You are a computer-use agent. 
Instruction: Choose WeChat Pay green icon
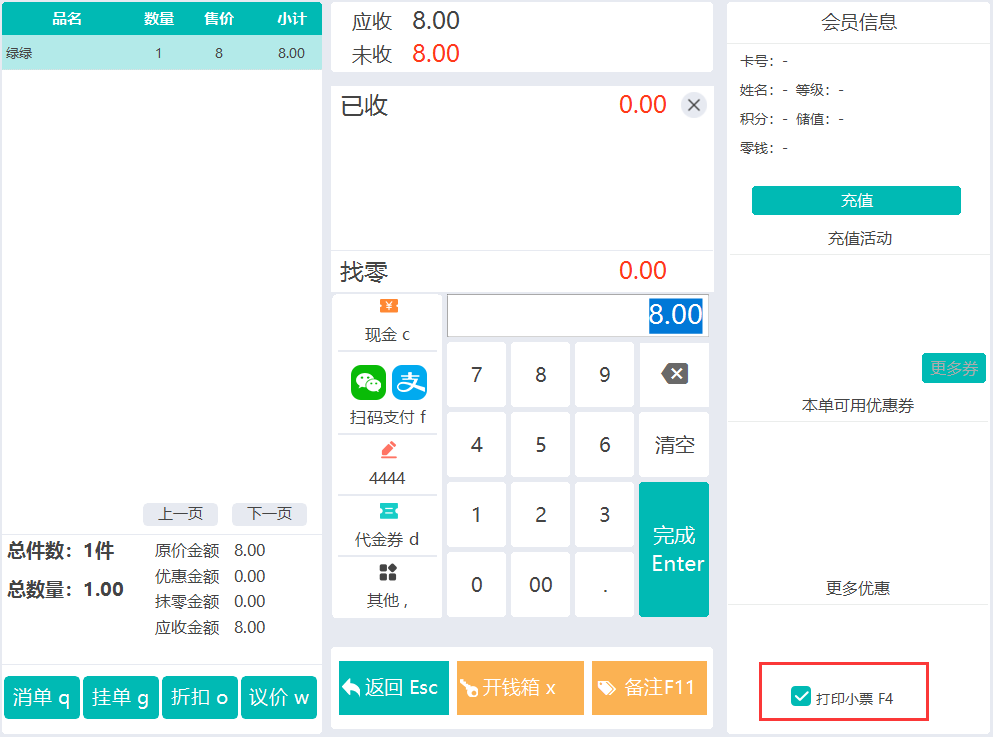368,382
